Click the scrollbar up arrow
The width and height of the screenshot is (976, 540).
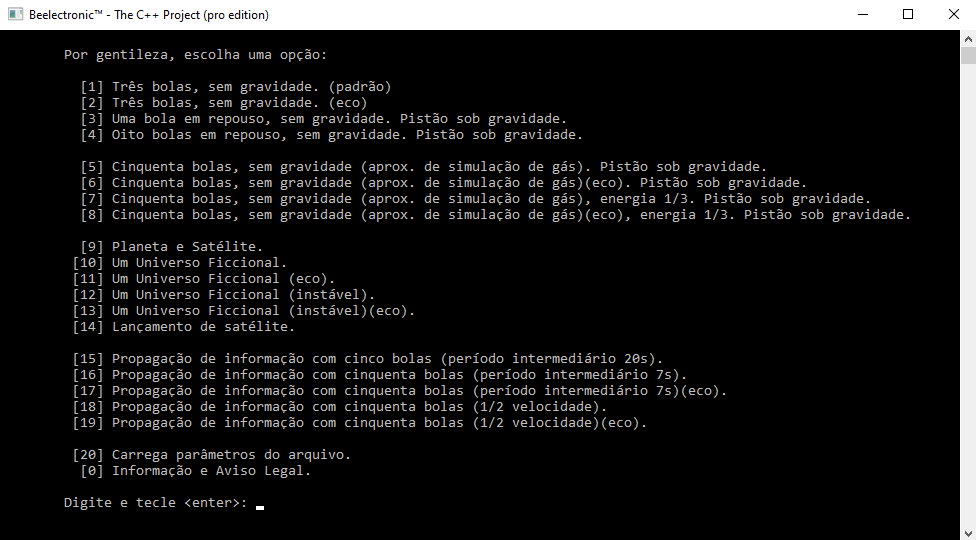(968, 38)
